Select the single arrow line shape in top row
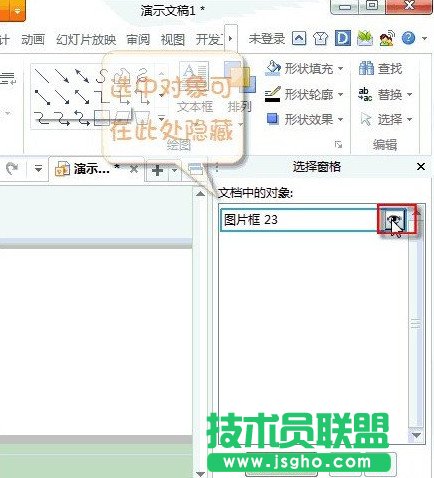This screenshot has width=434, height=478. (62, 76)
